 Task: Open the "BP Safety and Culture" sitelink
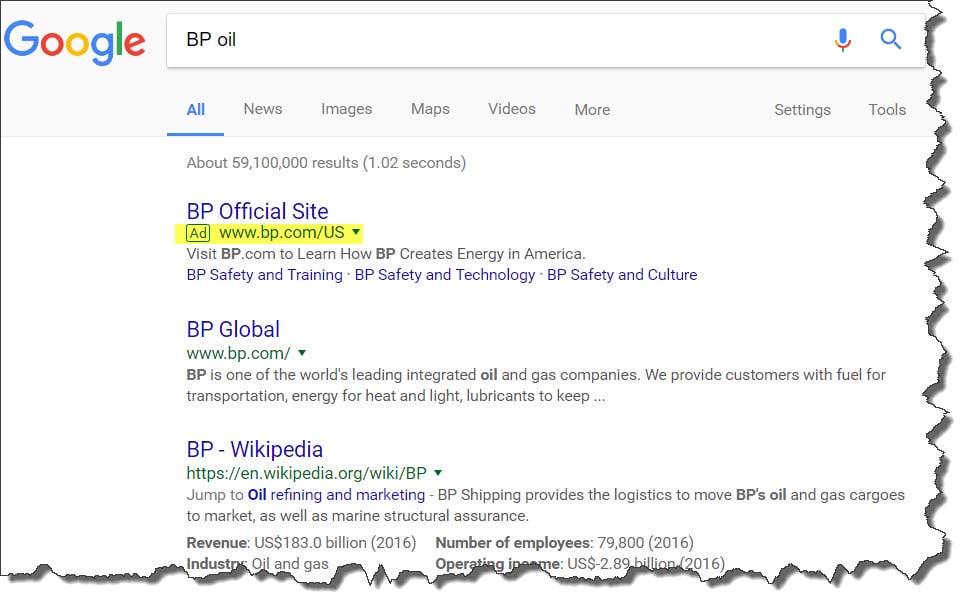pos(622,275)
